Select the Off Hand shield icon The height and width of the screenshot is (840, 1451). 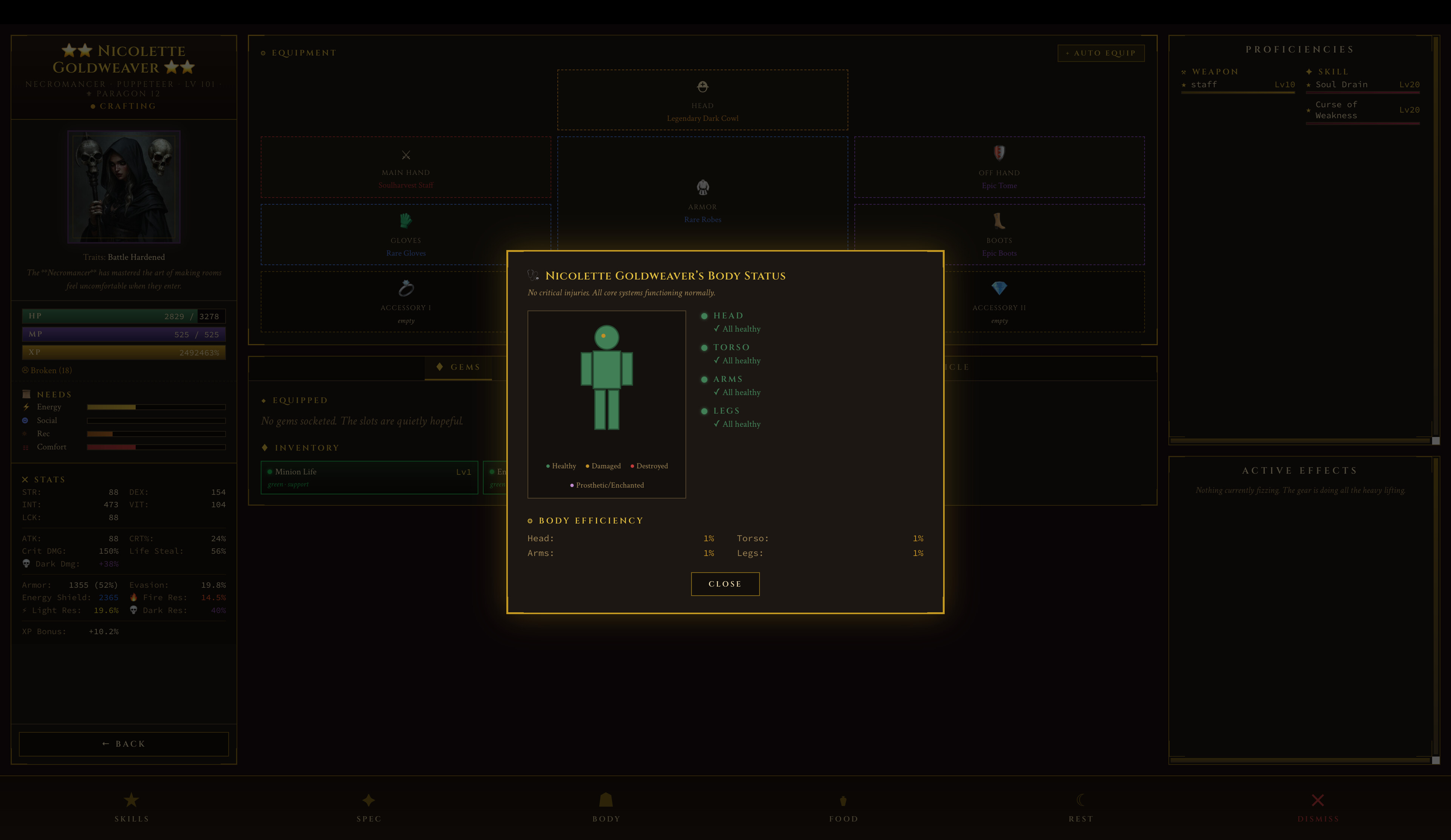(999, 153)
